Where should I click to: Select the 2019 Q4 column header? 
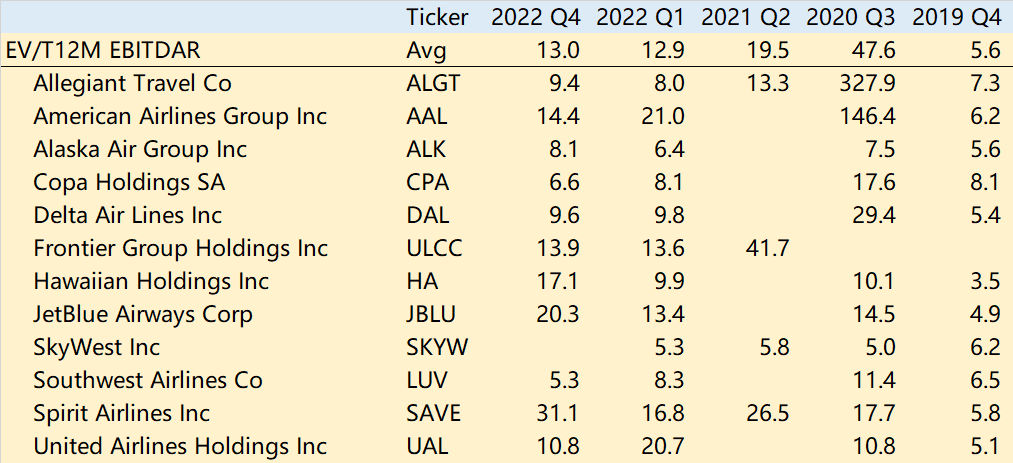[x=955, y=16]
